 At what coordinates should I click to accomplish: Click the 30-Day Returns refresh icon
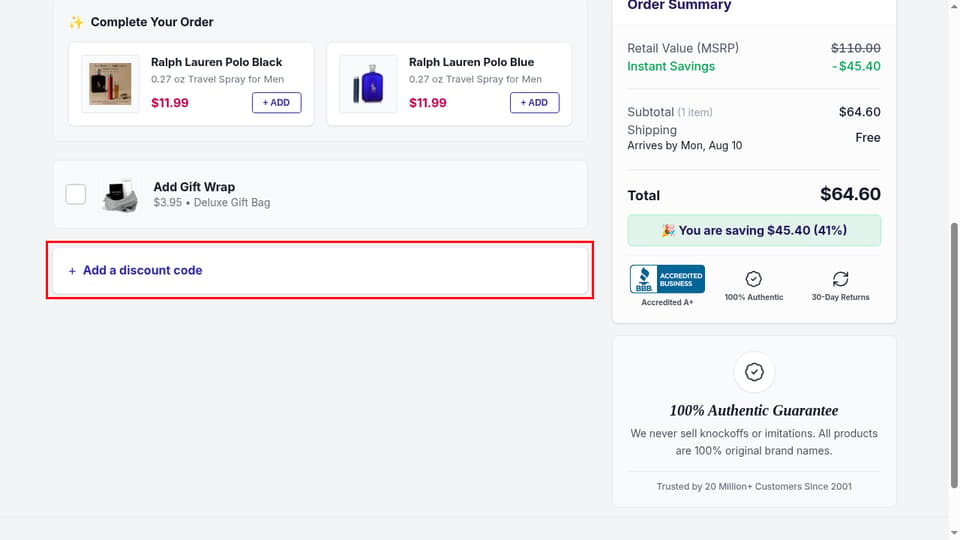(x=840, y=279)
